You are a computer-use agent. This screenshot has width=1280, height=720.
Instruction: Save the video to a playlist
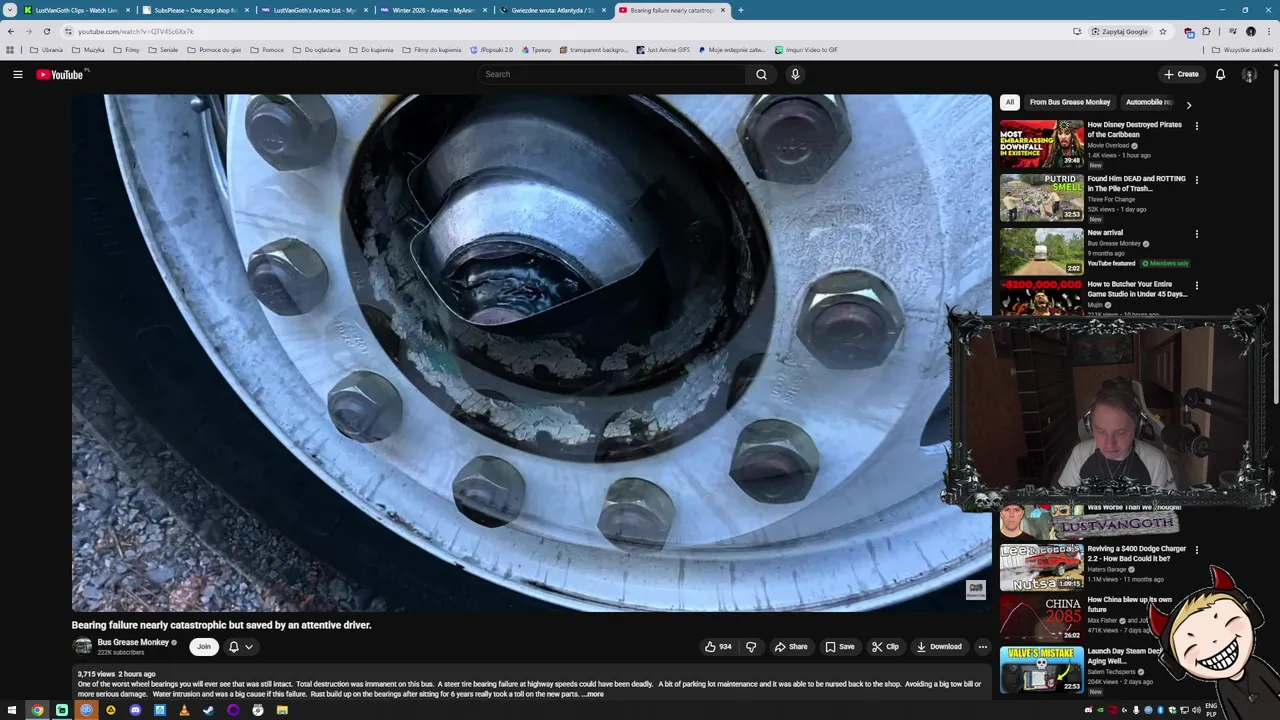(840, 647)
